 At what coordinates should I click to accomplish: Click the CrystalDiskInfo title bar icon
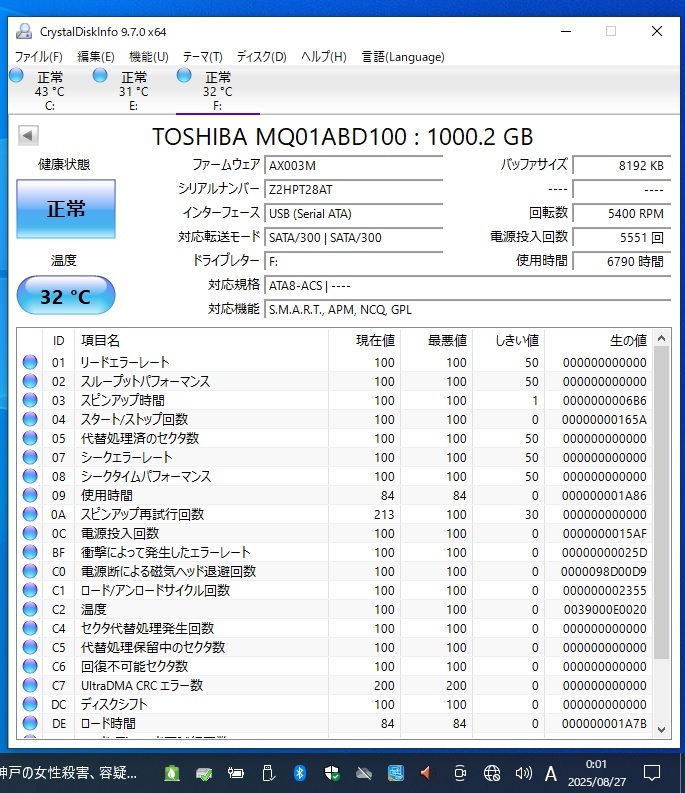point(24,31)
